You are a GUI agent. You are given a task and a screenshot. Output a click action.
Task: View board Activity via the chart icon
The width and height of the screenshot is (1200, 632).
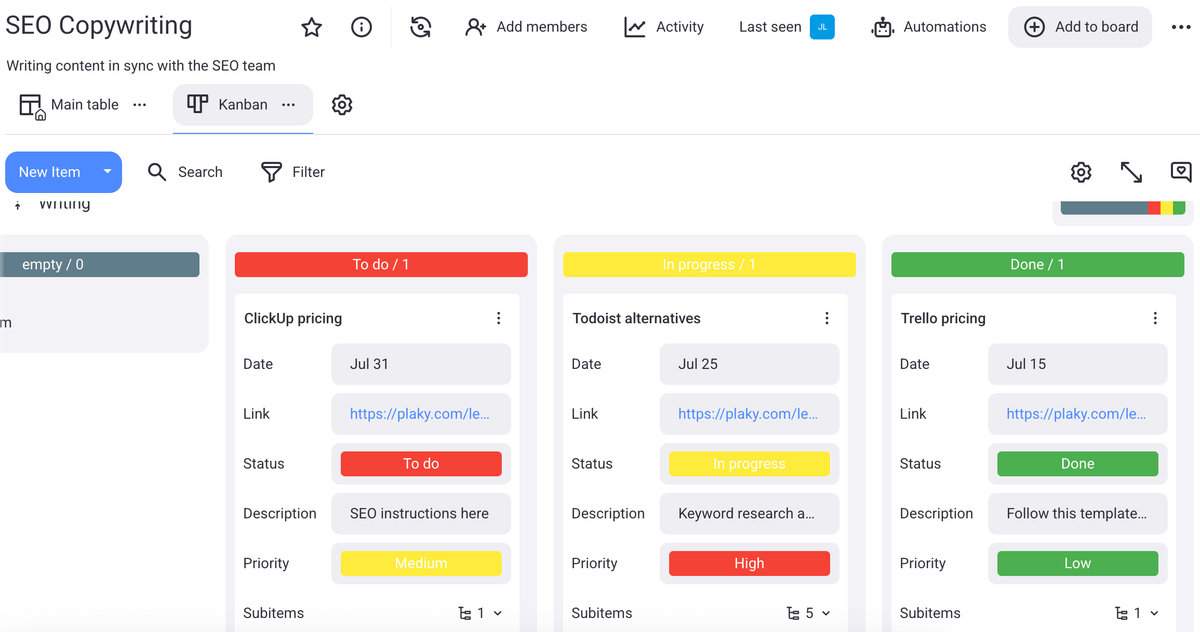tap(634, 27)
